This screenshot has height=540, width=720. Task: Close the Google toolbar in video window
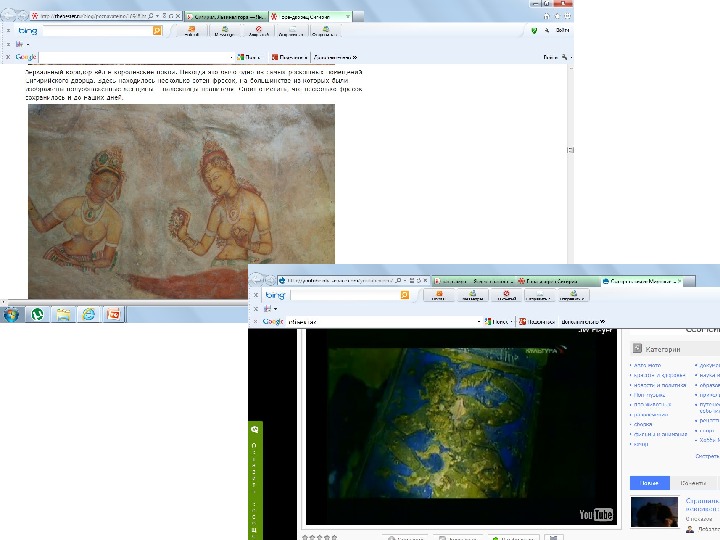(x=256, y=322)
